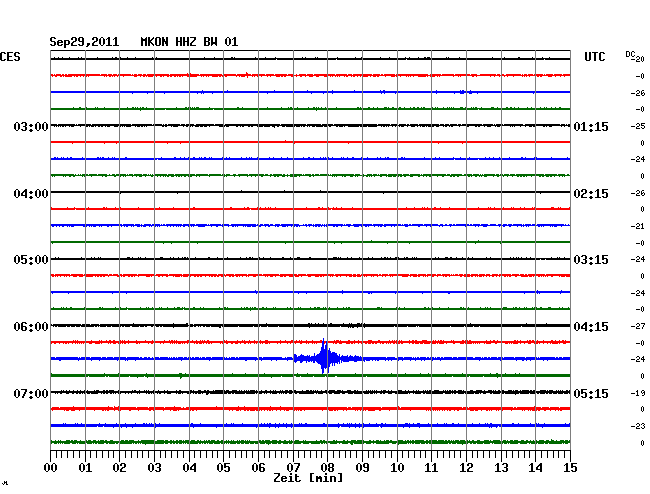650x494 pixels.
Task: Click the DC value -25 beside 01:15
Action: click(638, 126)
